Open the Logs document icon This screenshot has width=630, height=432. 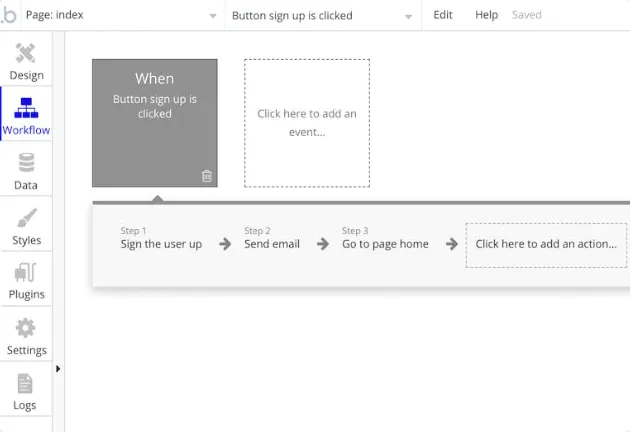[25, 383]
